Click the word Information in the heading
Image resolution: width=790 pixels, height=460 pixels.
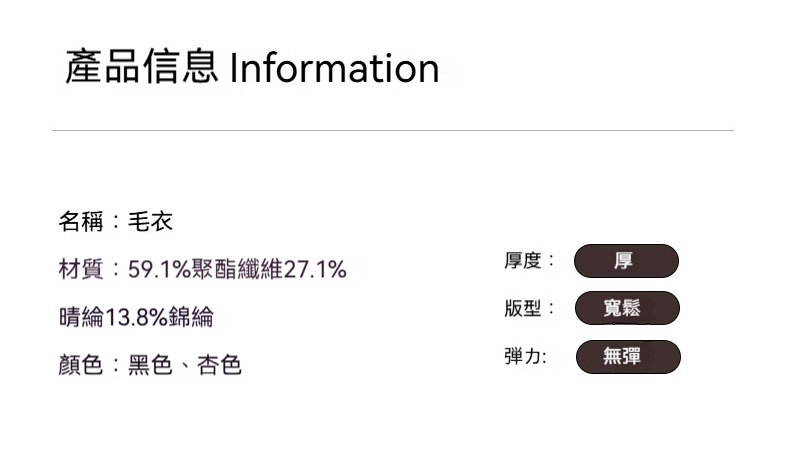point(334,68)
